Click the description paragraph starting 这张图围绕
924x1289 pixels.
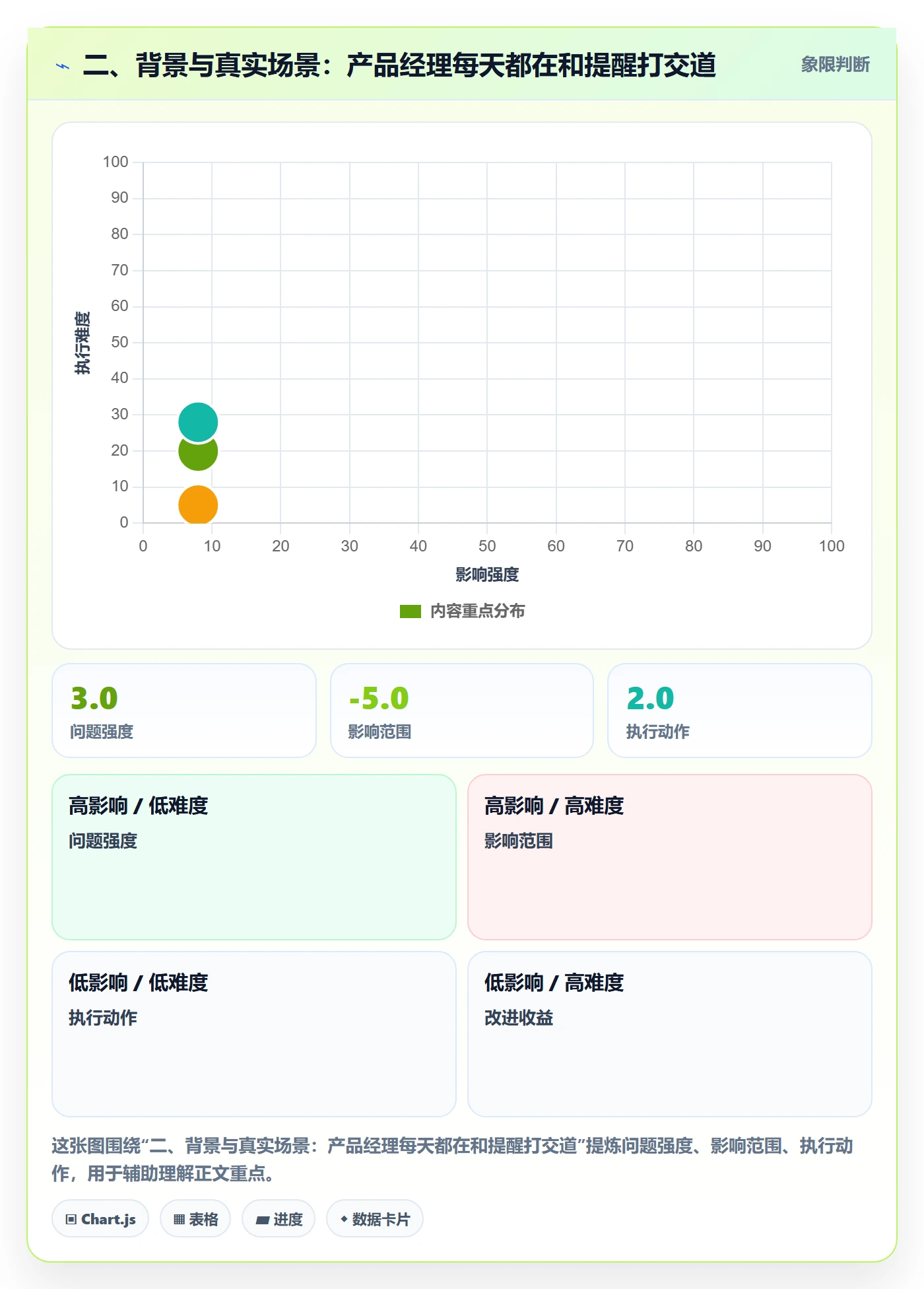coord(453,1160)
